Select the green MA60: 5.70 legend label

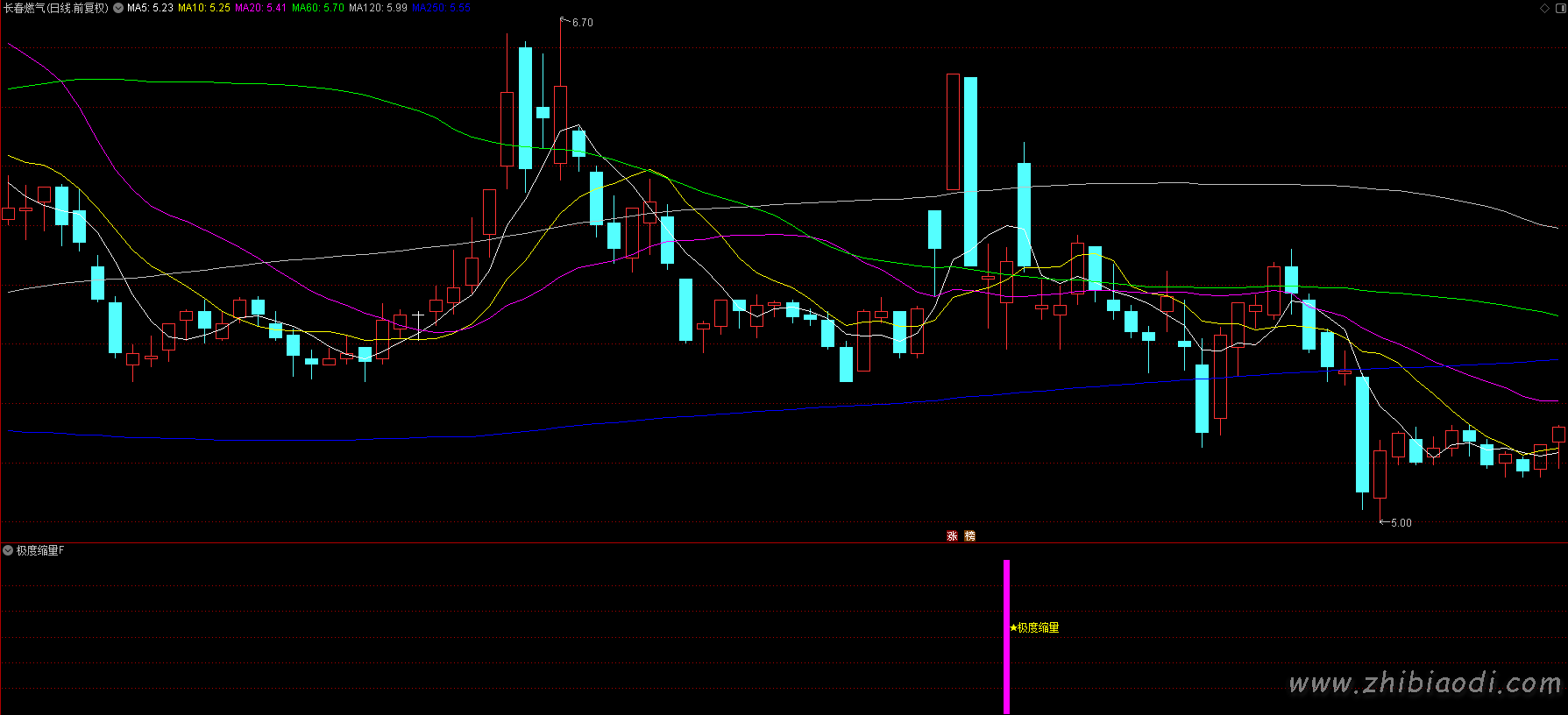click(x=317, y=8)
